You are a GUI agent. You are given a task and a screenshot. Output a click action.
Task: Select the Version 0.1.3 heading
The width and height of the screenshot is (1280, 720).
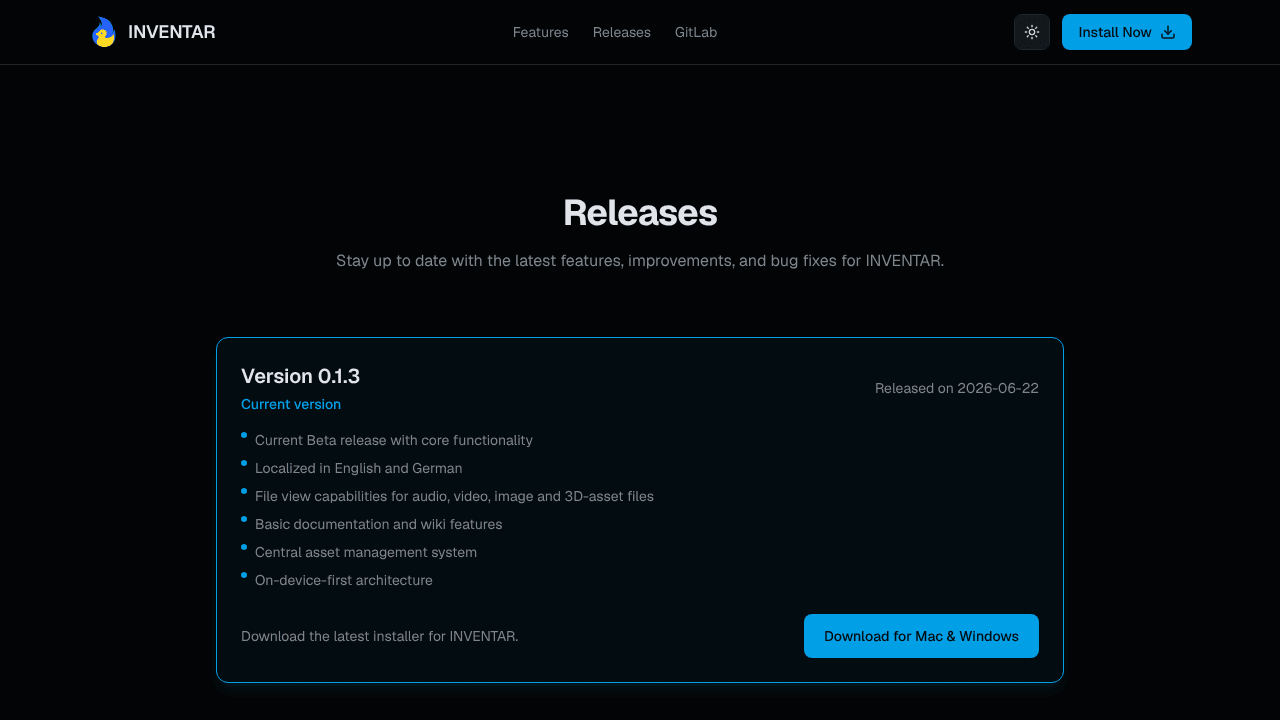300,376
